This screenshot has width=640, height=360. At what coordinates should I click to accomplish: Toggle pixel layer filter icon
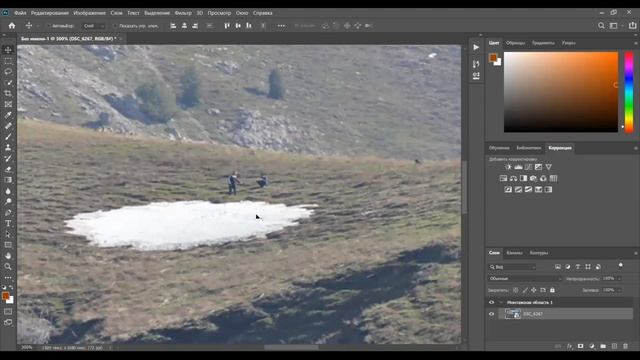coord(558,267)
